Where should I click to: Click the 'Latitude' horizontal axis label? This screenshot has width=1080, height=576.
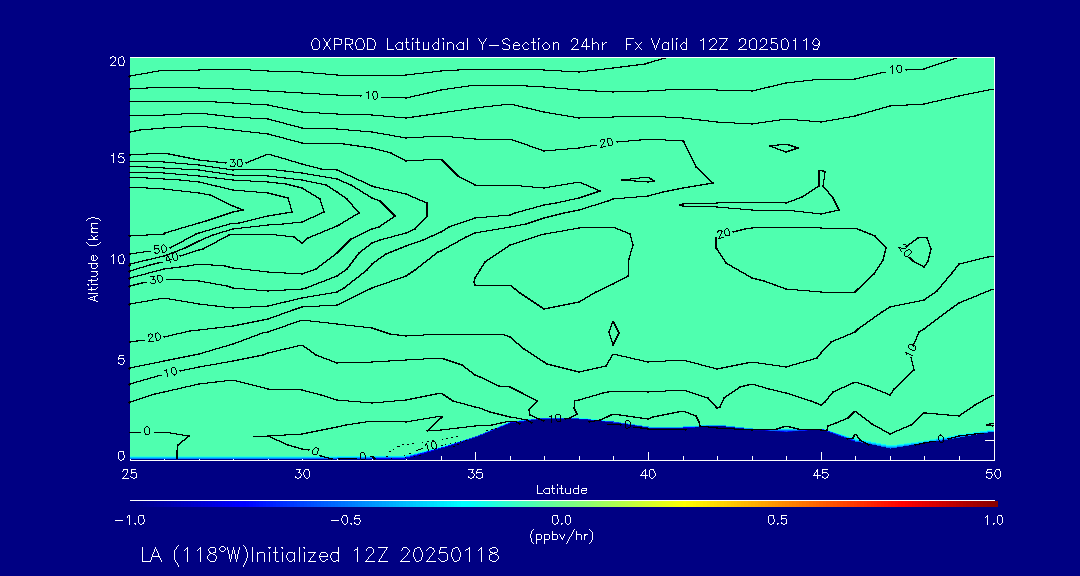(561, 490)
